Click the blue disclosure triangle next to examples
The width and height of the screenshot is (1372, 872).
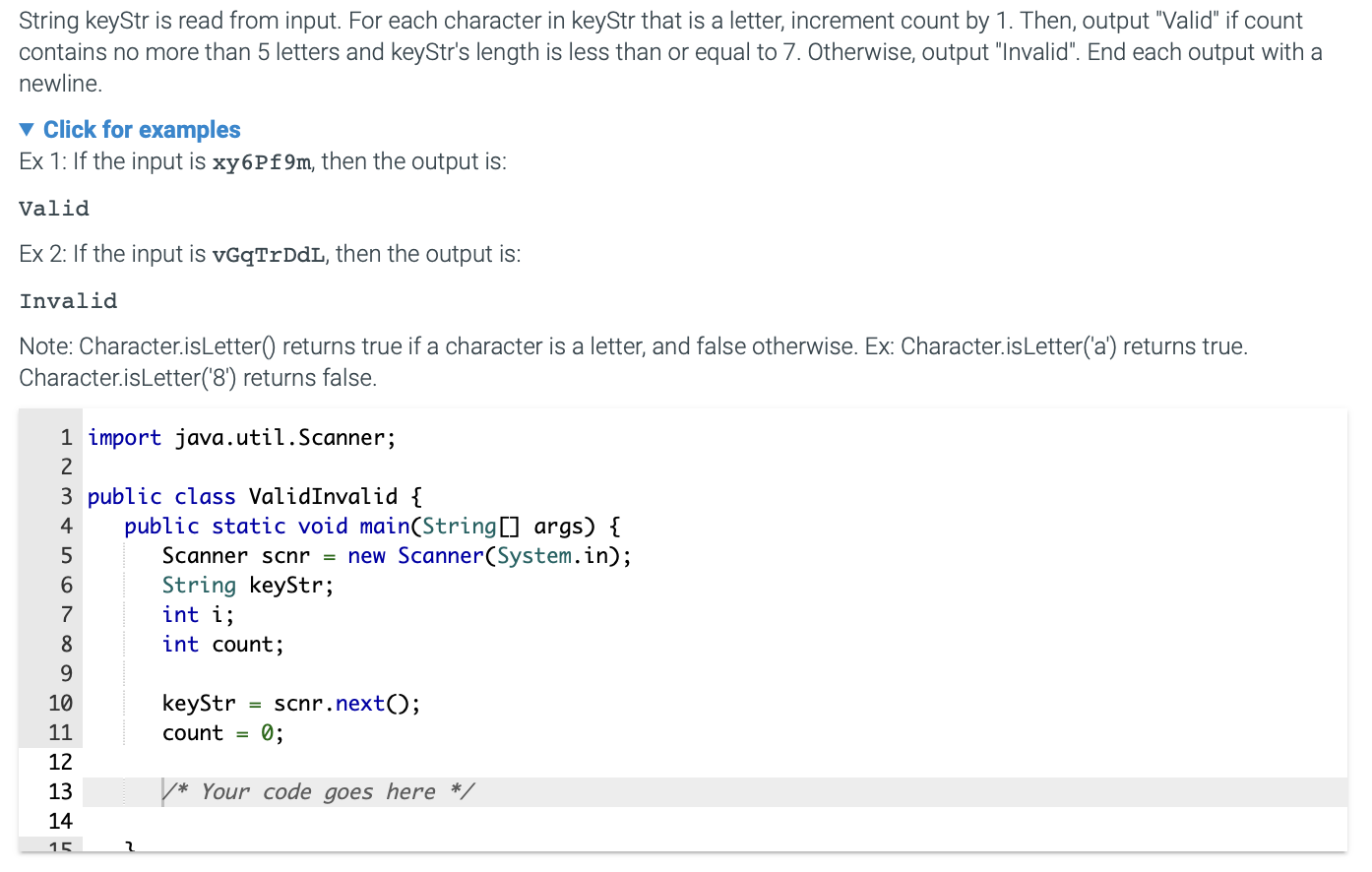(x=27, y=129)
